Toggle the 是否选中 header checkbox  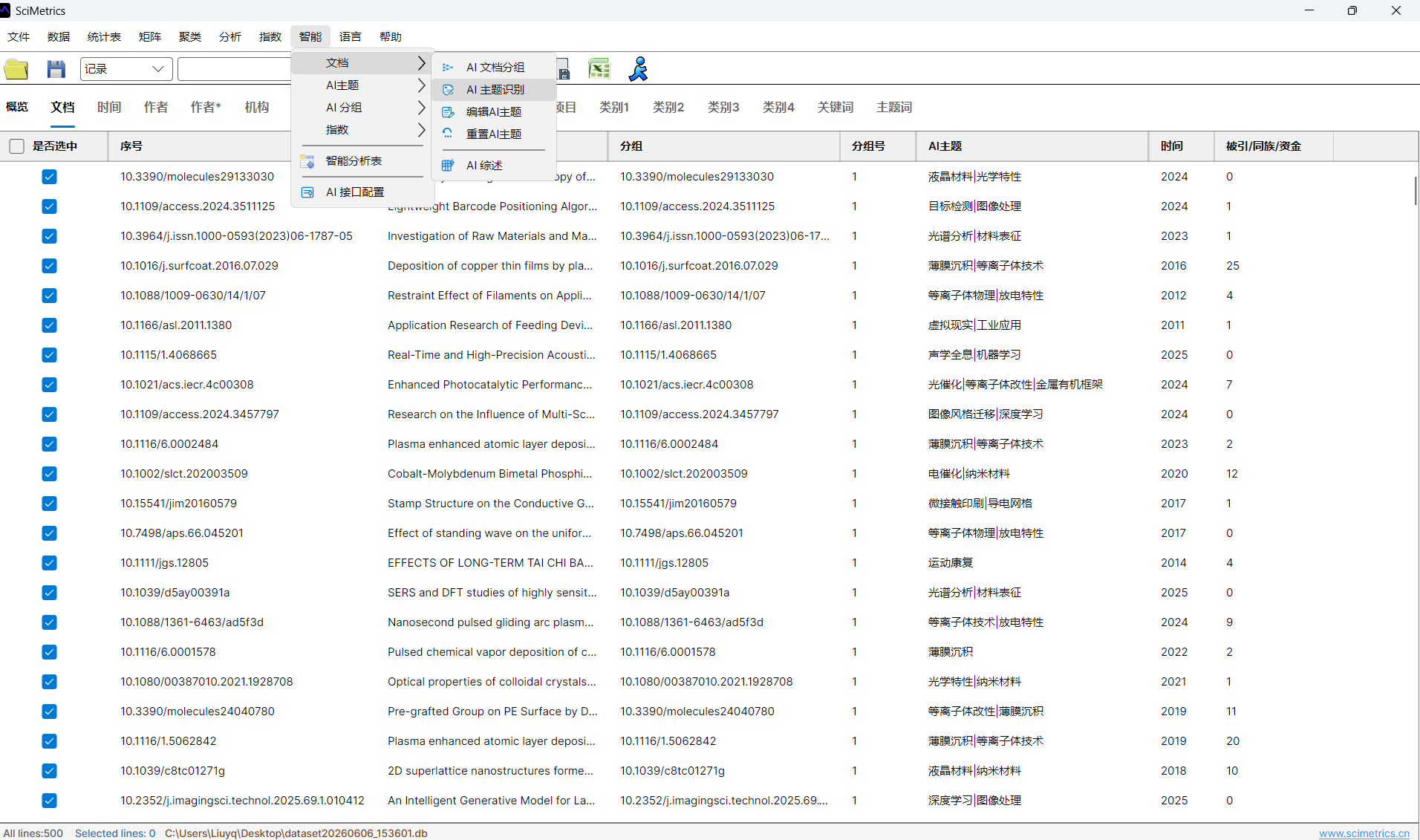pos(17,146)
